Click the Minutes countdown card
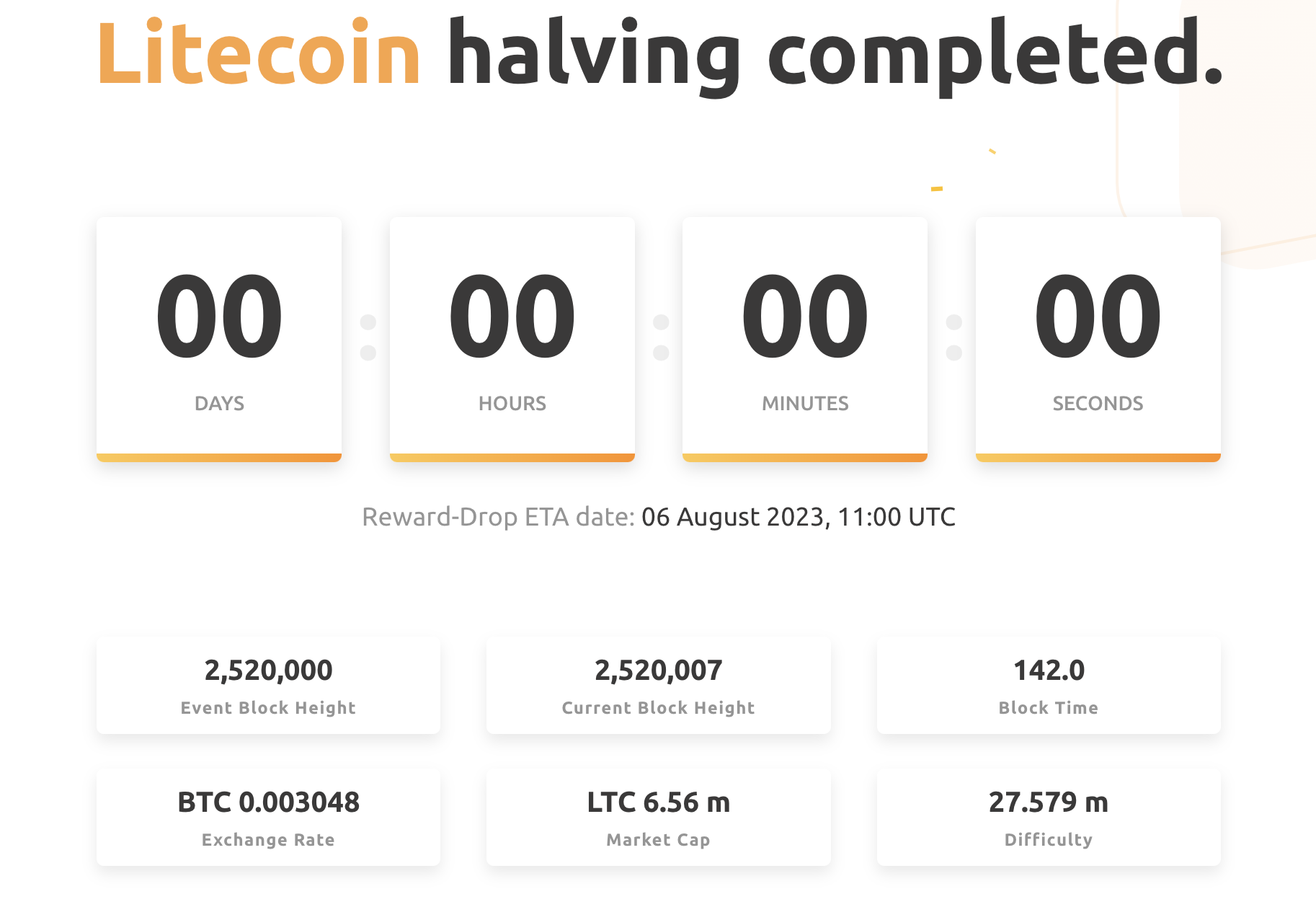The image size is (1316, 907). [805, 339]
